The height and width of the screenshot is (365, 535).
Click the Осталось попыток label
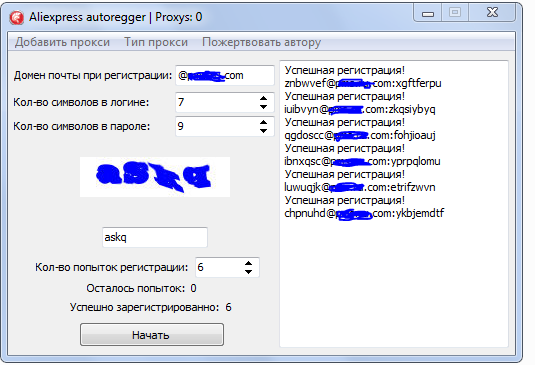[136, 288]
